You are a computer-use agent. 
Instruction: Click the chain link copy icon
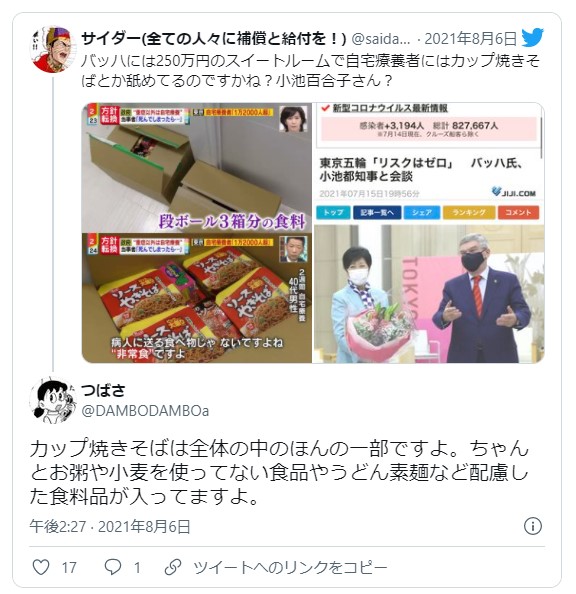pyautogui.click(x=173, y=567)
